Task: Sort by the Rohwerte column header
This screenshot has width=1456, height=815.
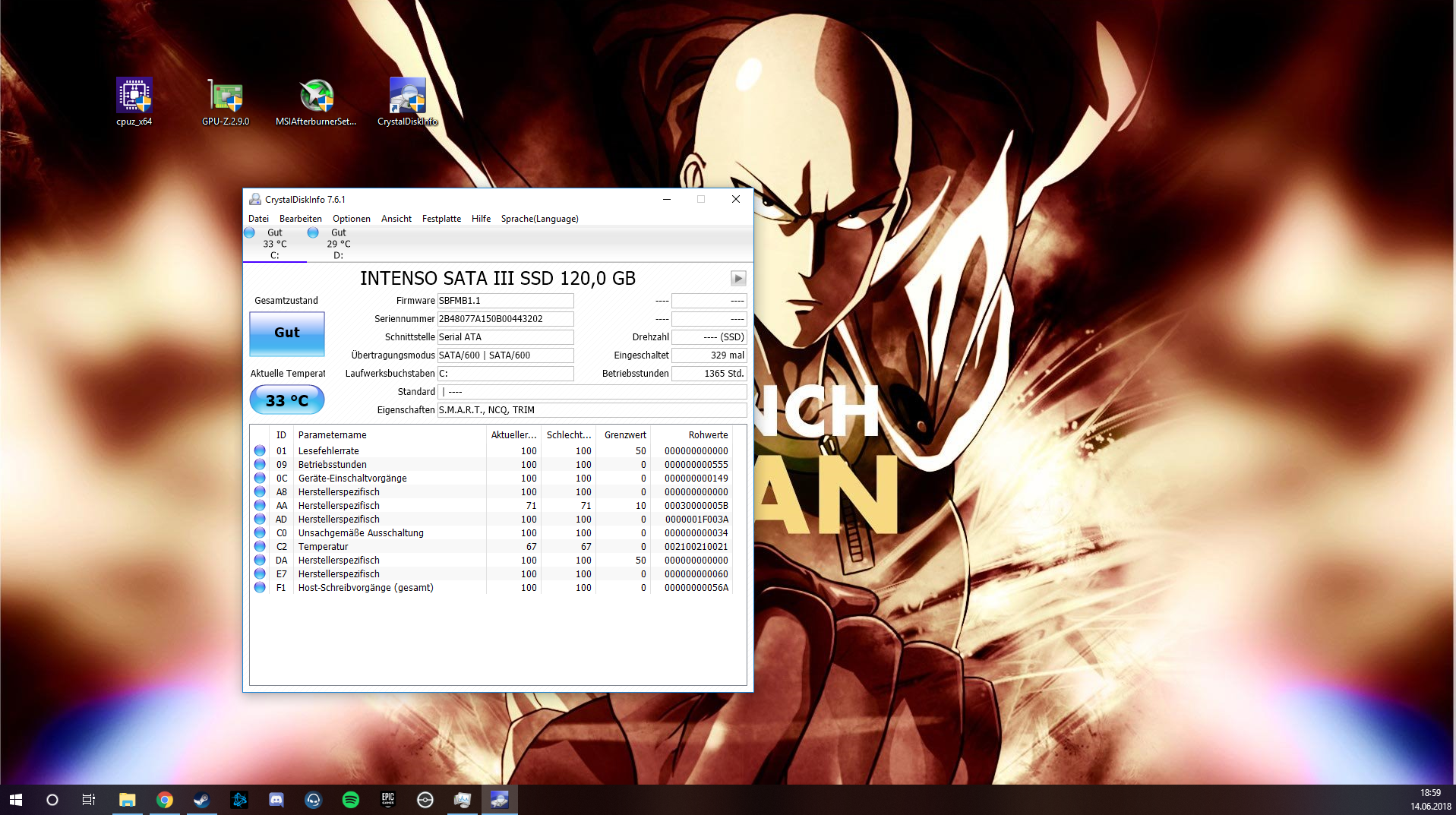Action: pyautogui.click(x=692, y=435)
